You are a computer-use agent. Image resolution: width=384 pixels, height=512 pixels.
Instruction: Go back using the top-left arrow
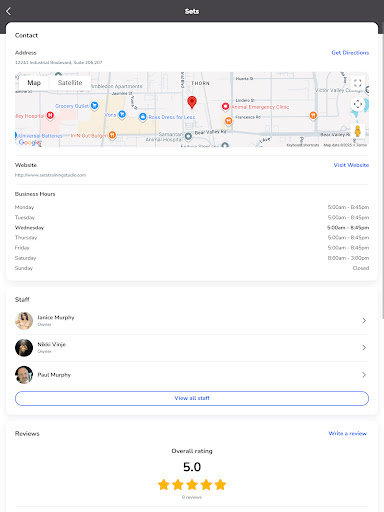(9, 11)
